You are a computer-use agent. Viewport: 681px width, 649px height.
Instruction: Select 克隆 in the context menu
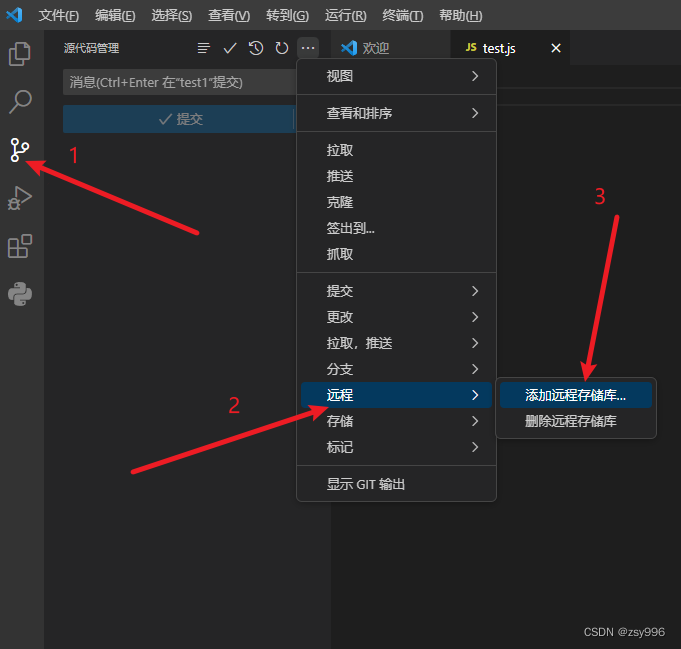pyautogui.click(x=396, y=202)
